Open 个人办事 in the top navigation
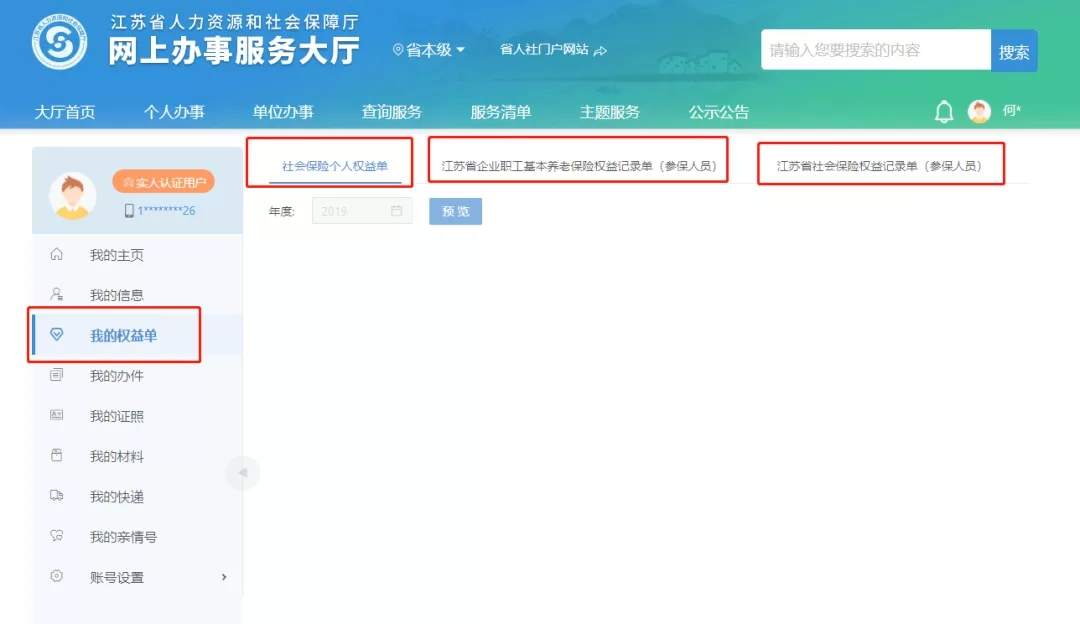The height and width of the screenshot is (624, 1080). pyautogui.click(x=174, y=112)
